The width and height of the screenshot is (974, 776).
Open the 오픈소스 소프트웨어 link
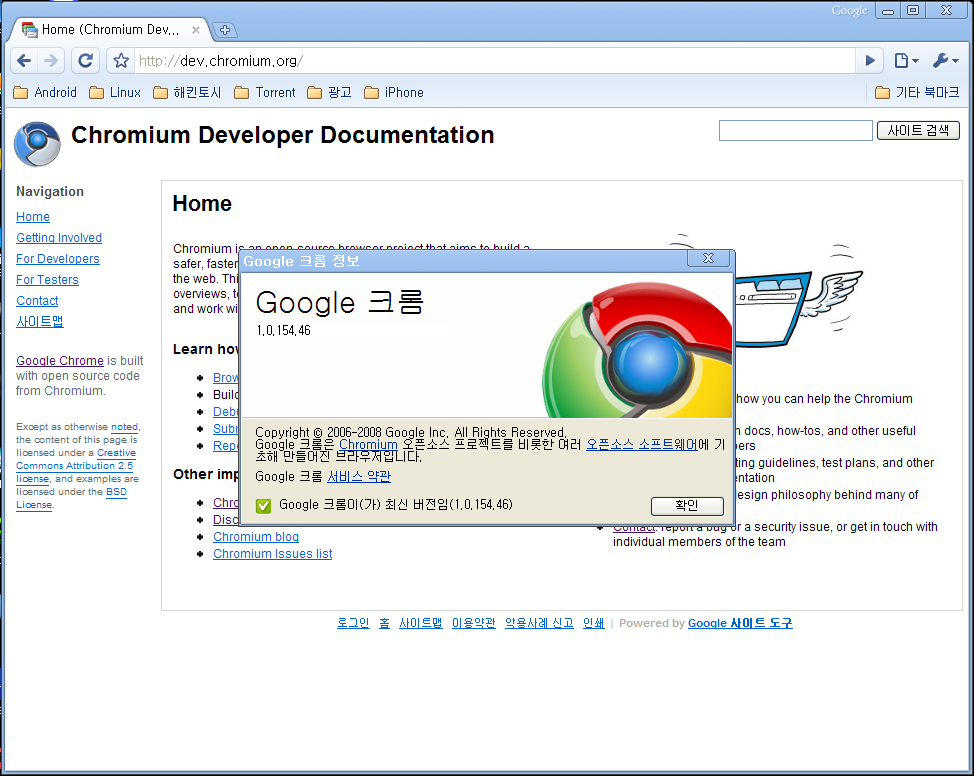(642, 445)
